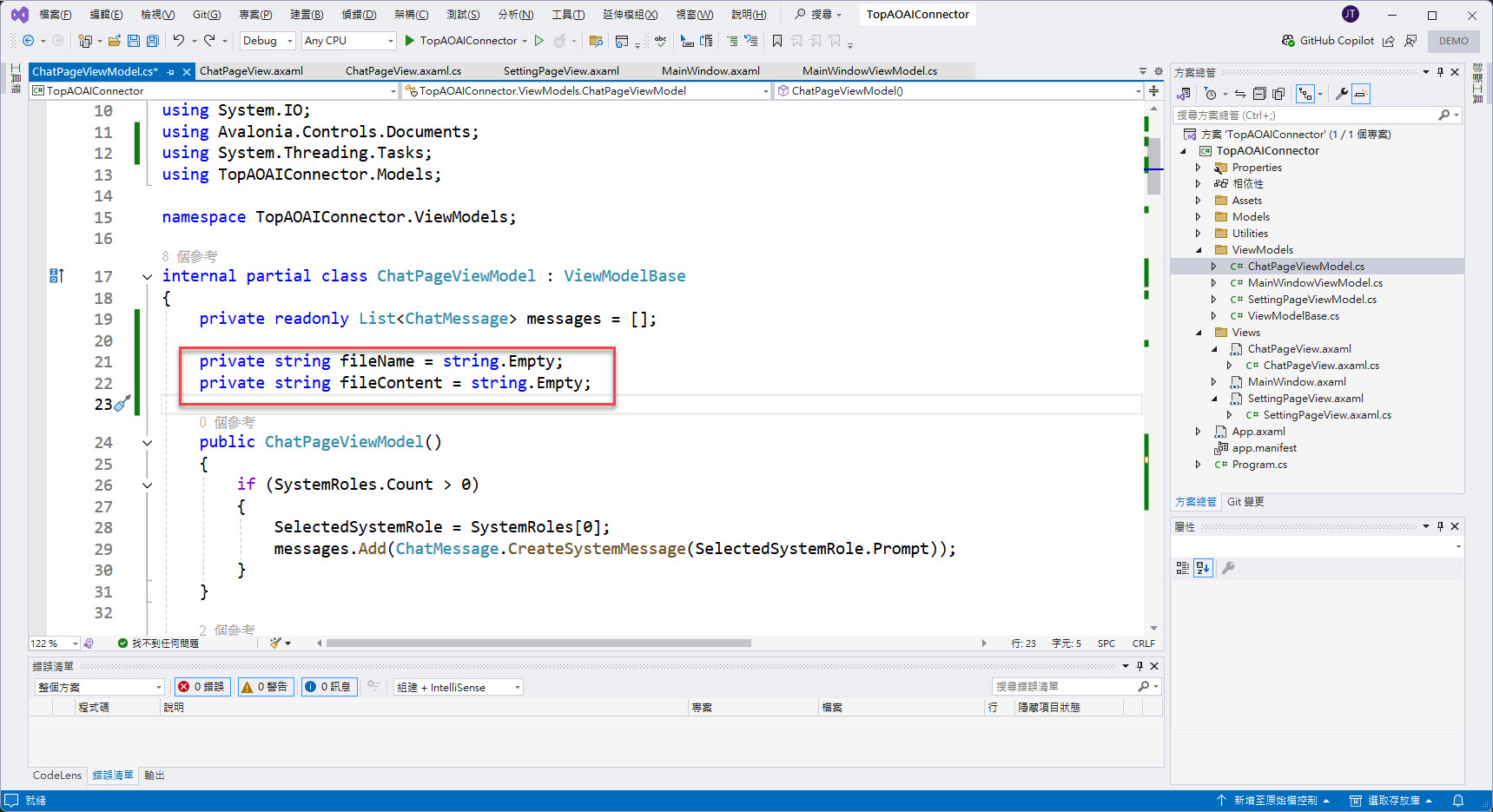Click the Redo arrow icon
1493x812 pixels.
coord(209,40)
